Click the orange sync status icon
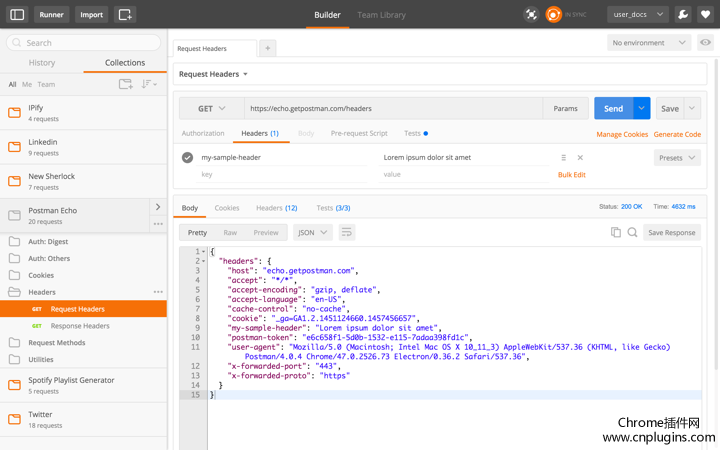Image resolution: width=720 pixels, height=450 pixels. (553, 15)
